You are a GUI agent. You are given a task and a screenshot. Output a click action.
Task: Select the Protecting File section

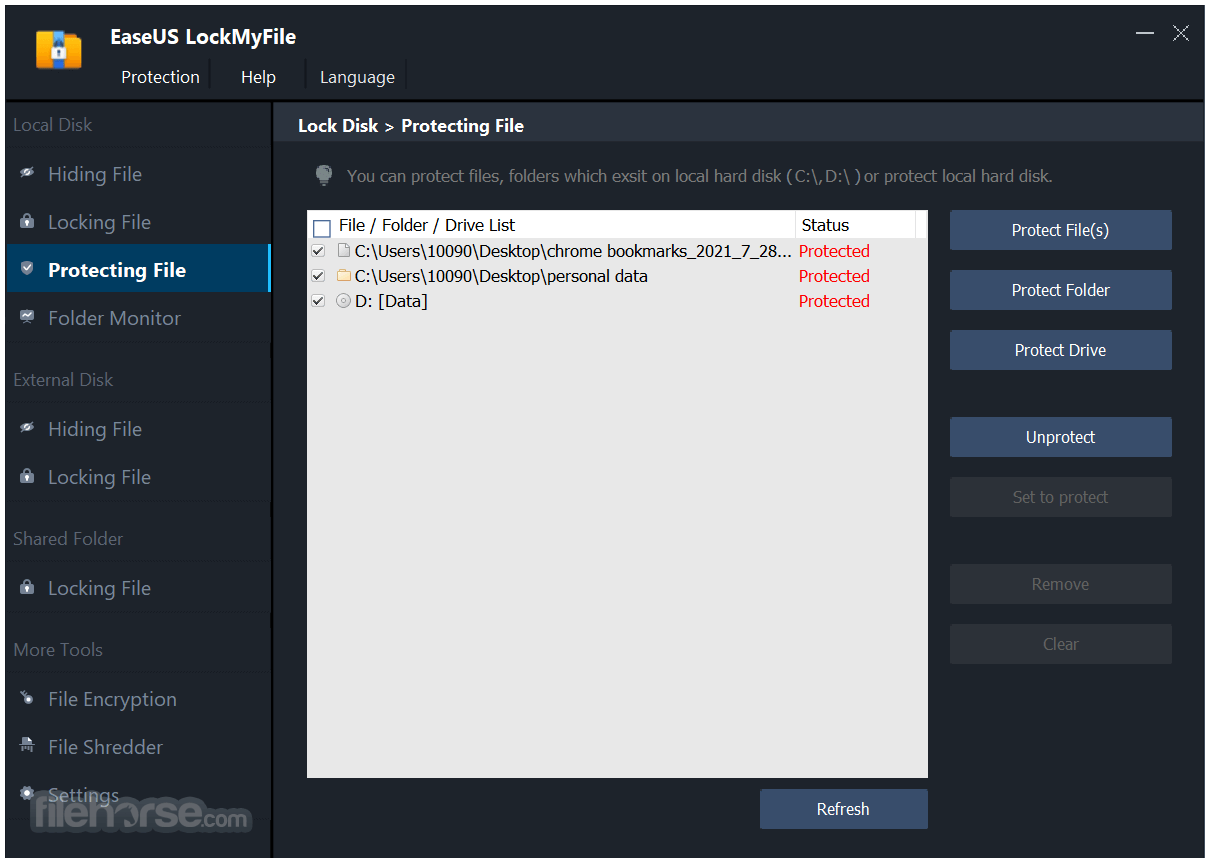(138, 269)
